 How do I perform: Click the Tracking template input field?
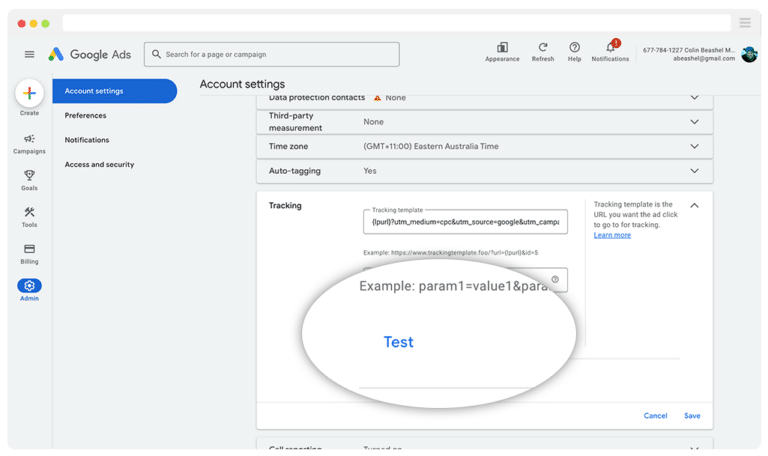(465, 221)
